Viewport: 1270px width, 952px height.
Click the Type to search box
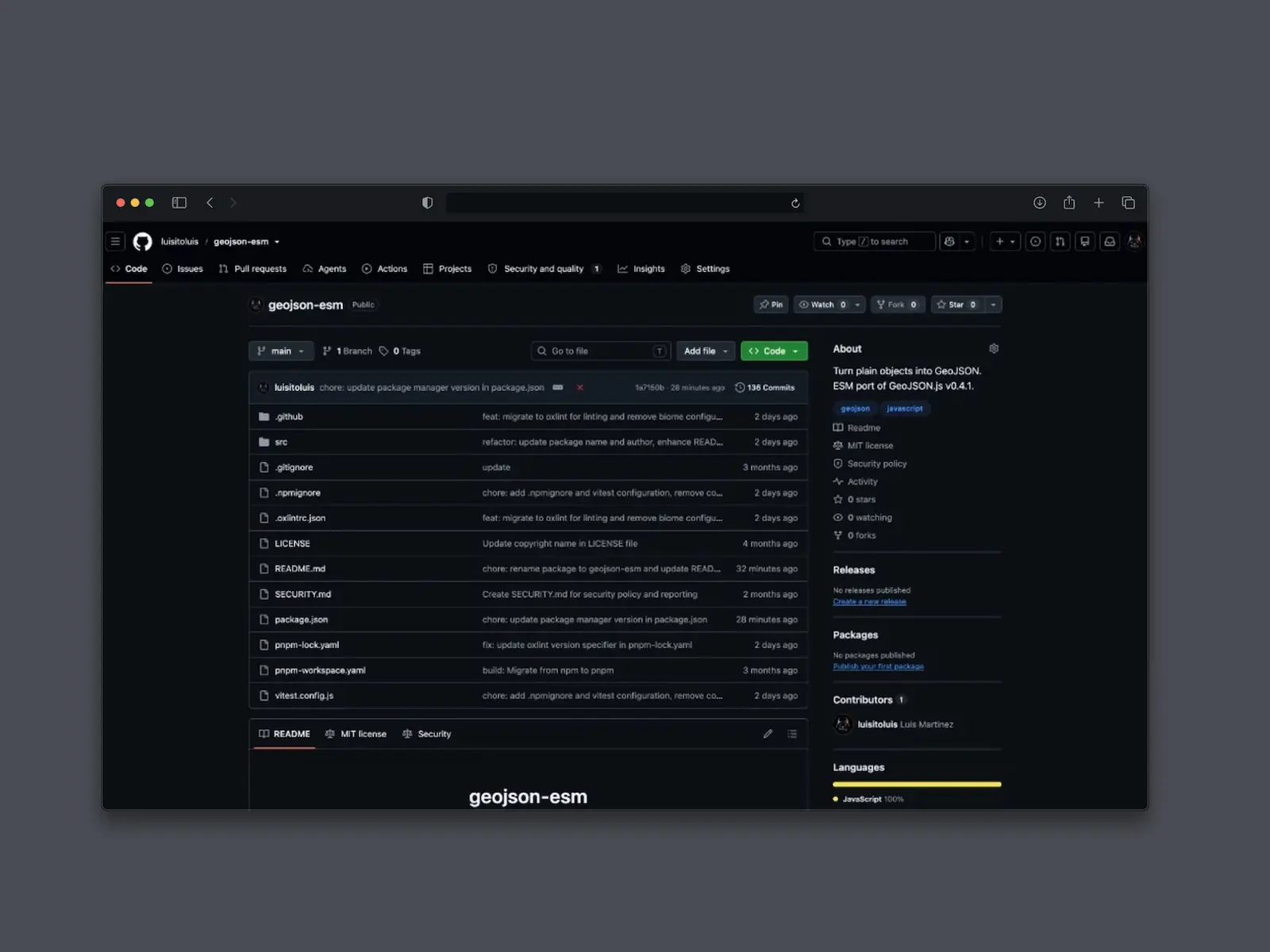pos(874,241)
